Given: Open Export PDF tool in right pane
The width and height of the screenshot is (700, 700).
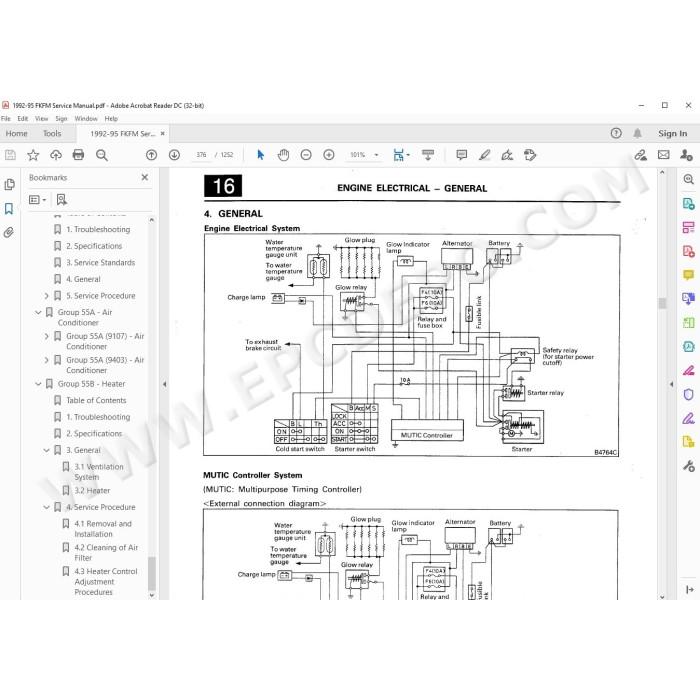Looking at the screenshot, I should coord(688,204).
